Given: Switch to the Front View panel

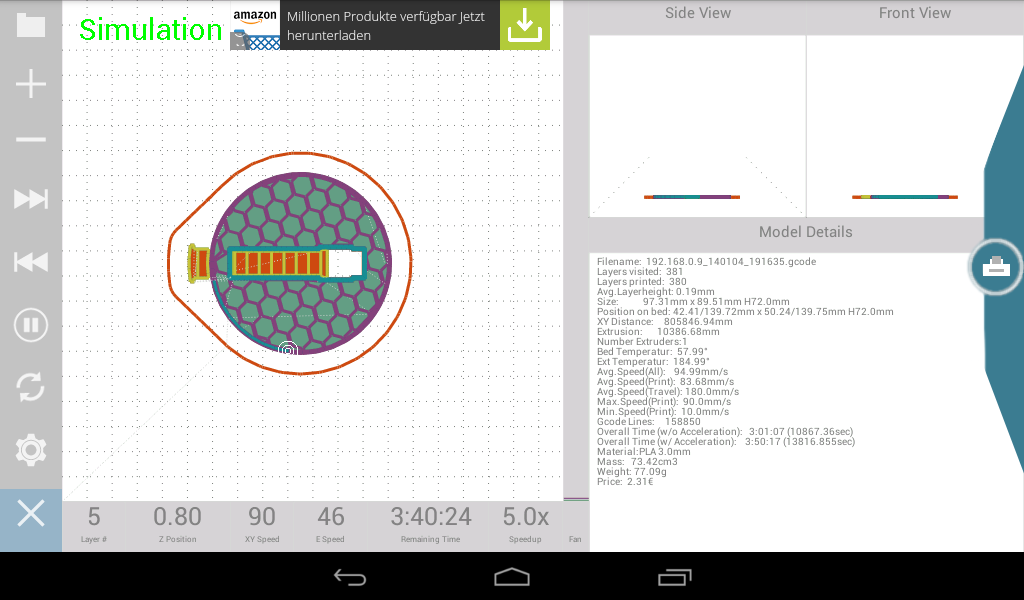Looking at the screenshot, I should pyautogui.click(x=914, y=13).
